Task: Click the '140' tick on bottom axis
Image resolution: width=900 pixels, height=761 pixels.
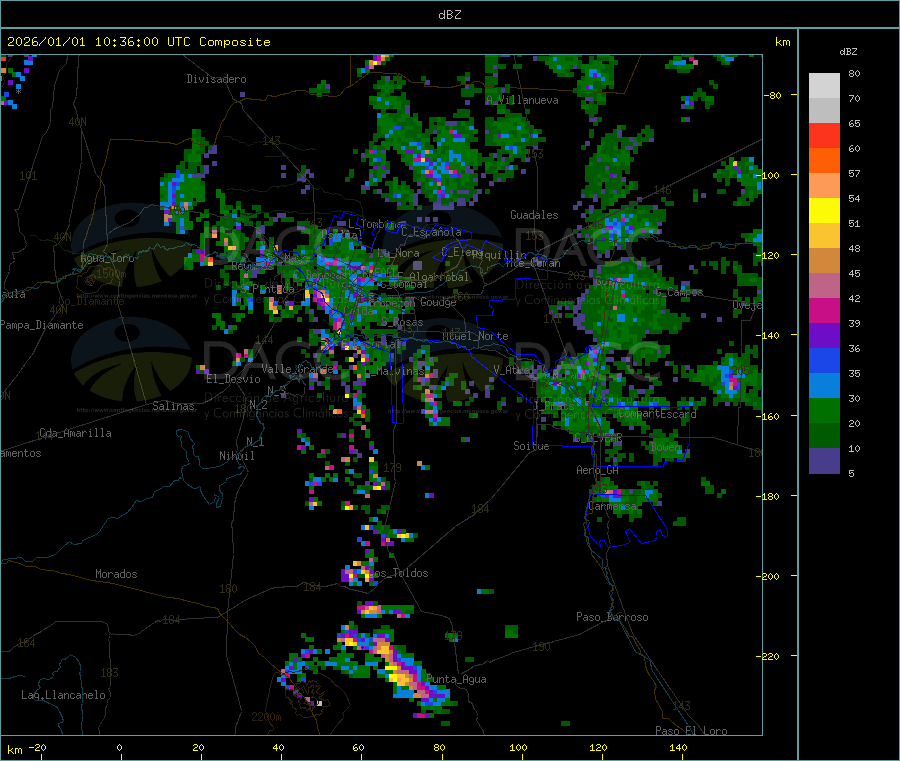Action: tap(678, 747)
